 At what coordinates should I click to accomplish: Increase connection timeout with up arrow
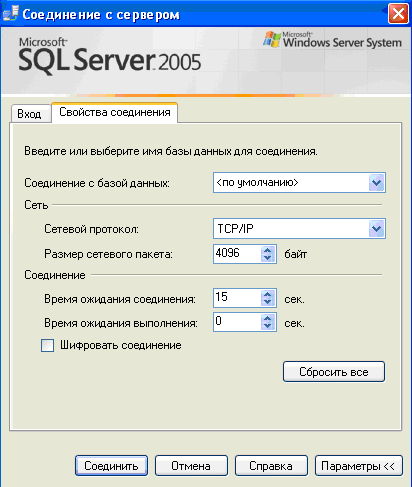(x=267, y=294)
